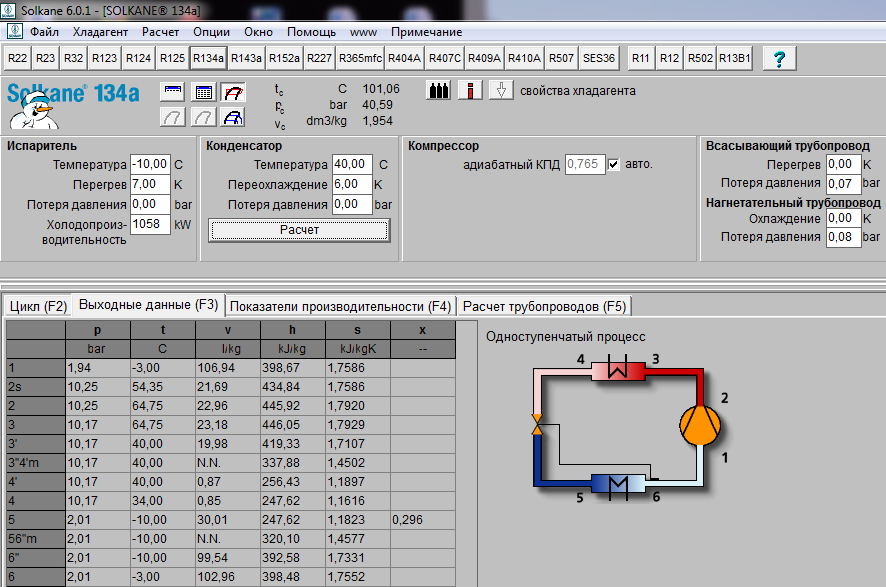Open the www menu
This screenshot has height=587, width=886.
pyautogui.click(x=363, y=32)
